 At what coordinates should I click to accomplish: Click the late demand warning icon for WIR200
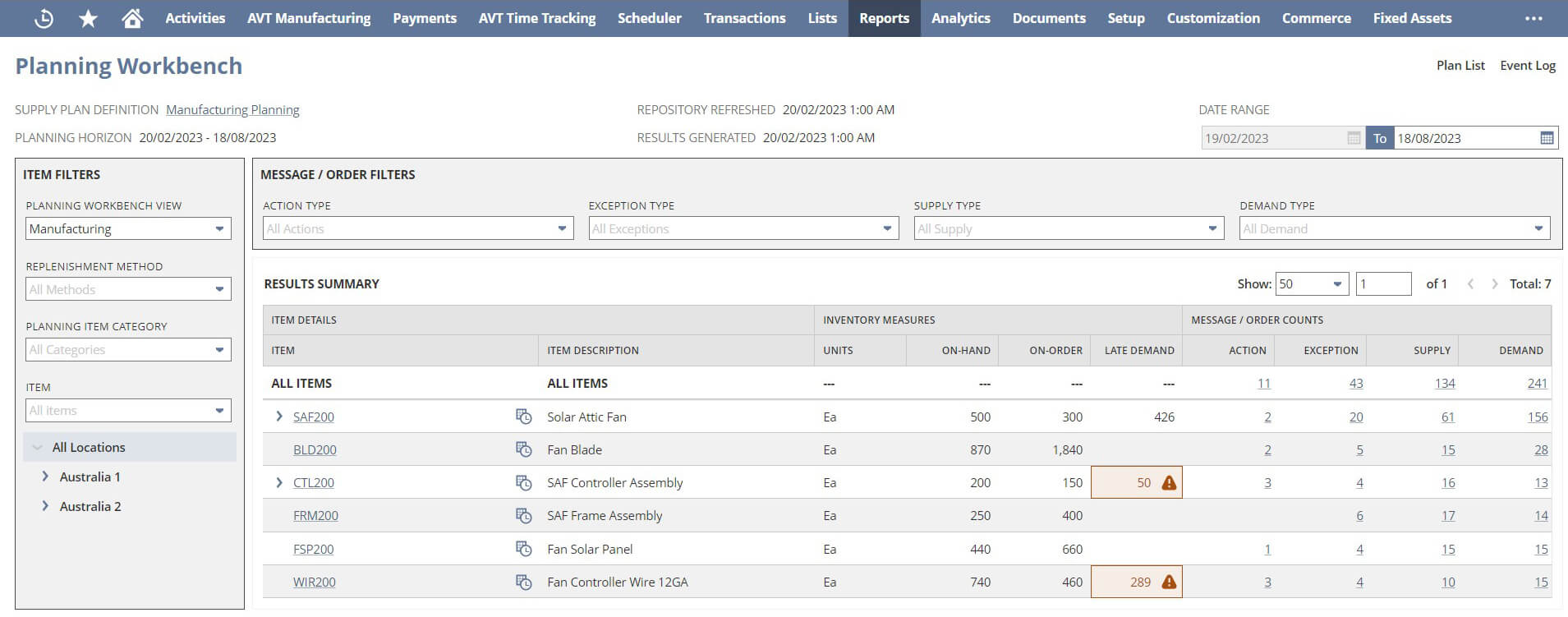[x=1169, y=582]
